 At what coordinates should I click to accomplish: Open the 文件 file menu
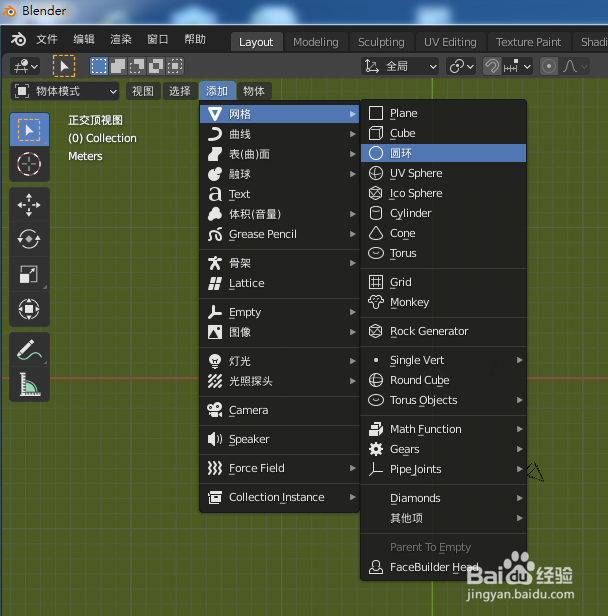coord(47,39)
